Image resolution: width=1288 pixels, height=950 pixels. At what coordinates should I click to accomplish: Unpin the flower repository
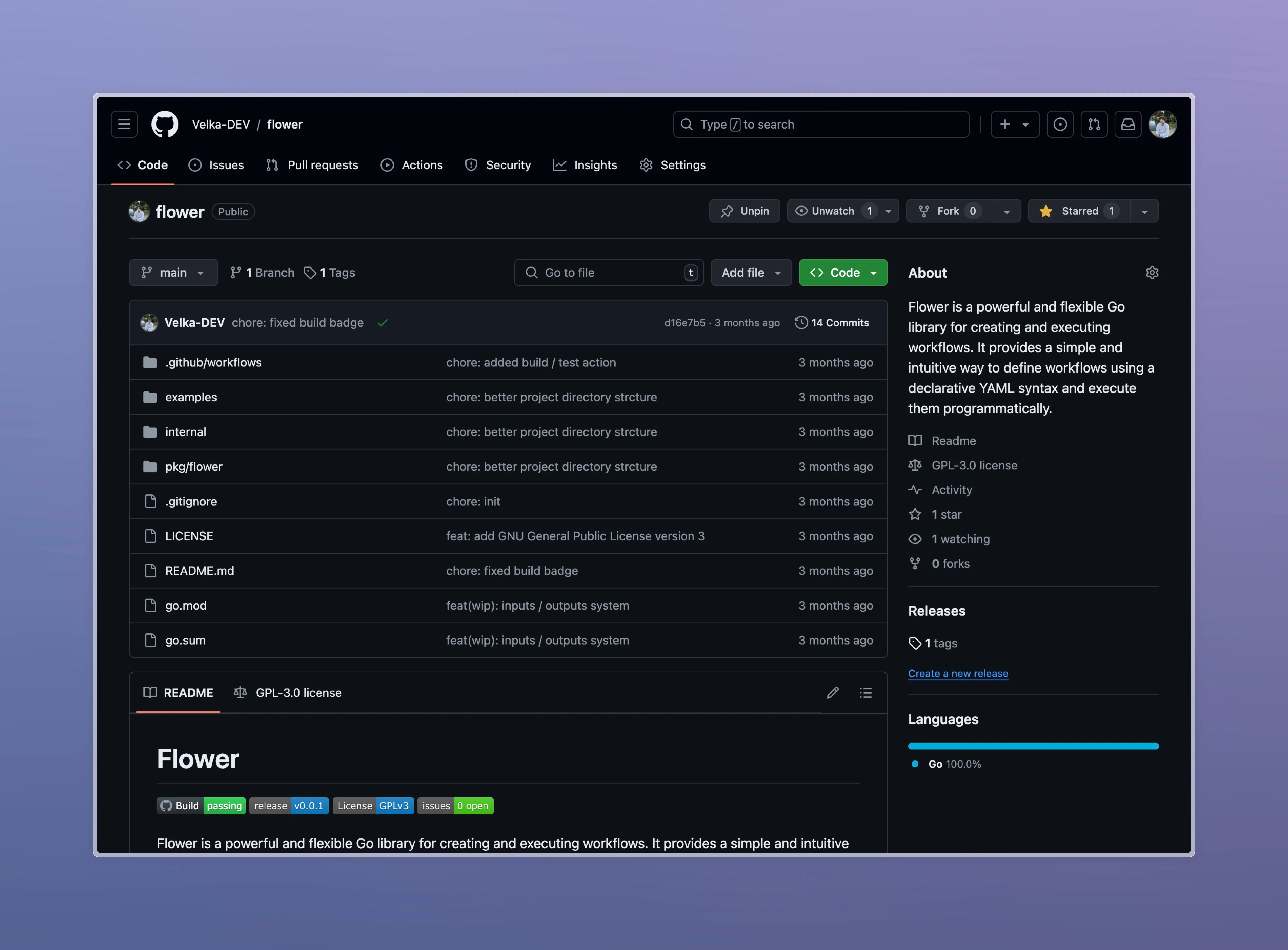744,211
